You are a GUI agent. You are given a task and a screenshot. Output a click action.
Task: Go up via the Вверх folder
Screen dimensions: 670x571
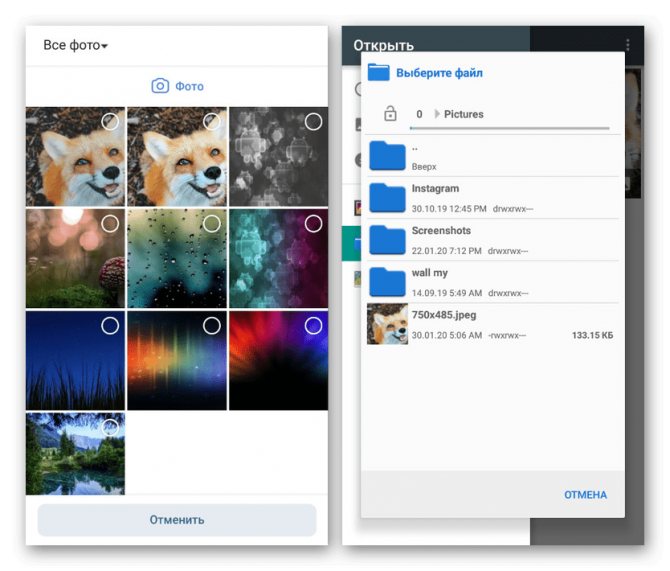493,156
